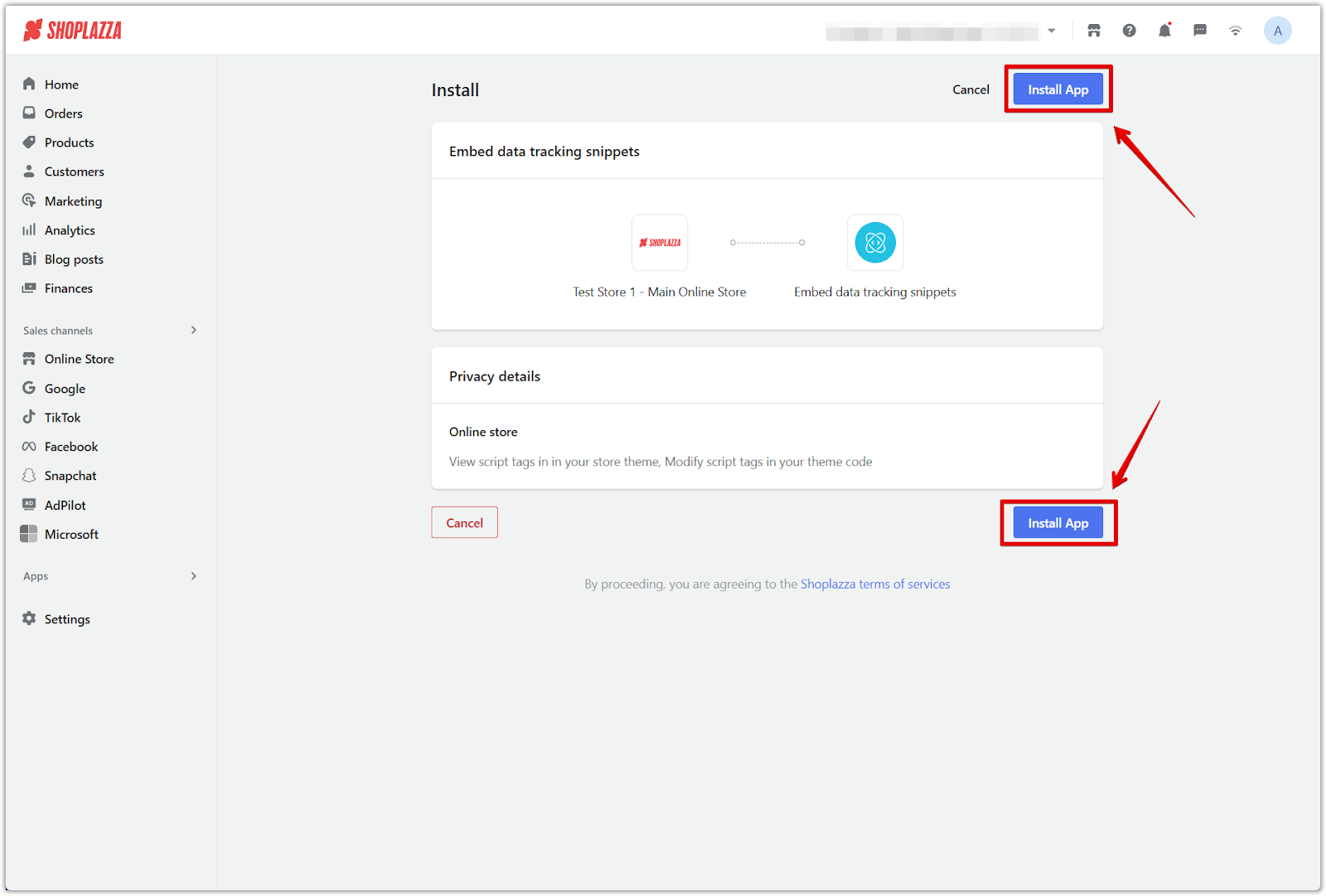Open the Analytics menu item
Screen dimensions: 1326x896
tap(70, 230)
